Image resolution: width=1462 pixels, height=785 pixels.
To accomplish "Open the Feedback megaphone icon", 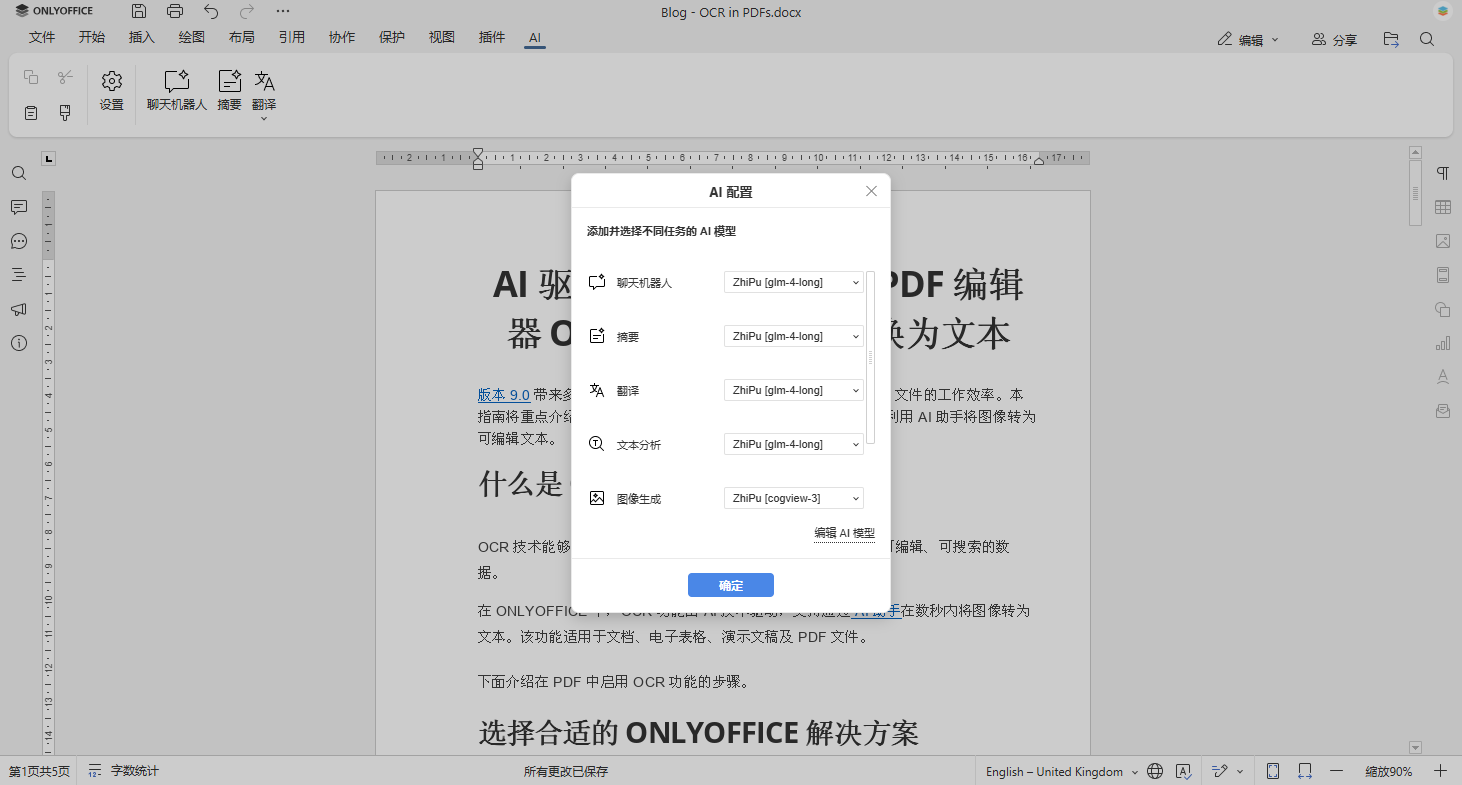I will point(18,309).
